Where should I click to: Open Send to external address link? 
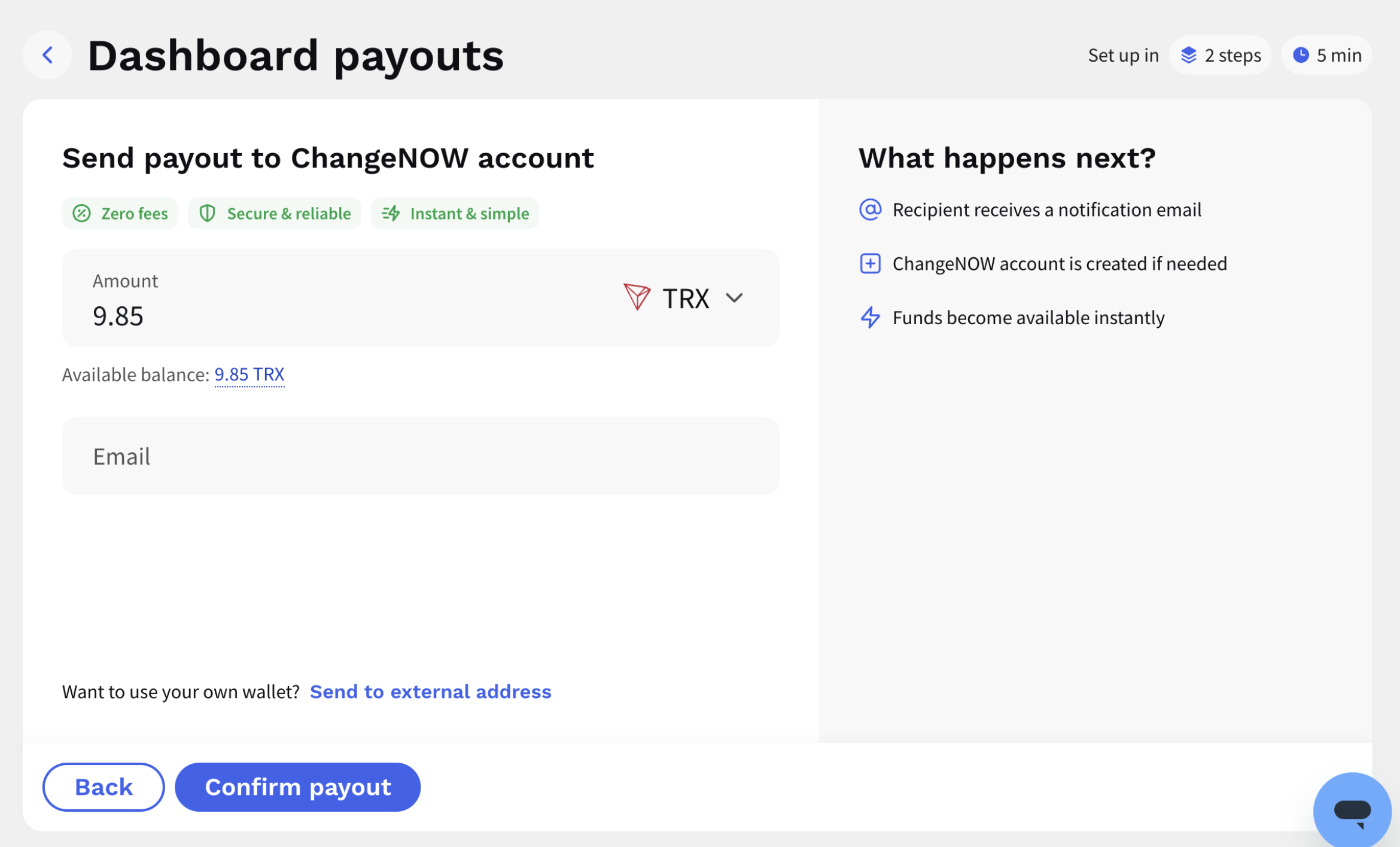431,692
